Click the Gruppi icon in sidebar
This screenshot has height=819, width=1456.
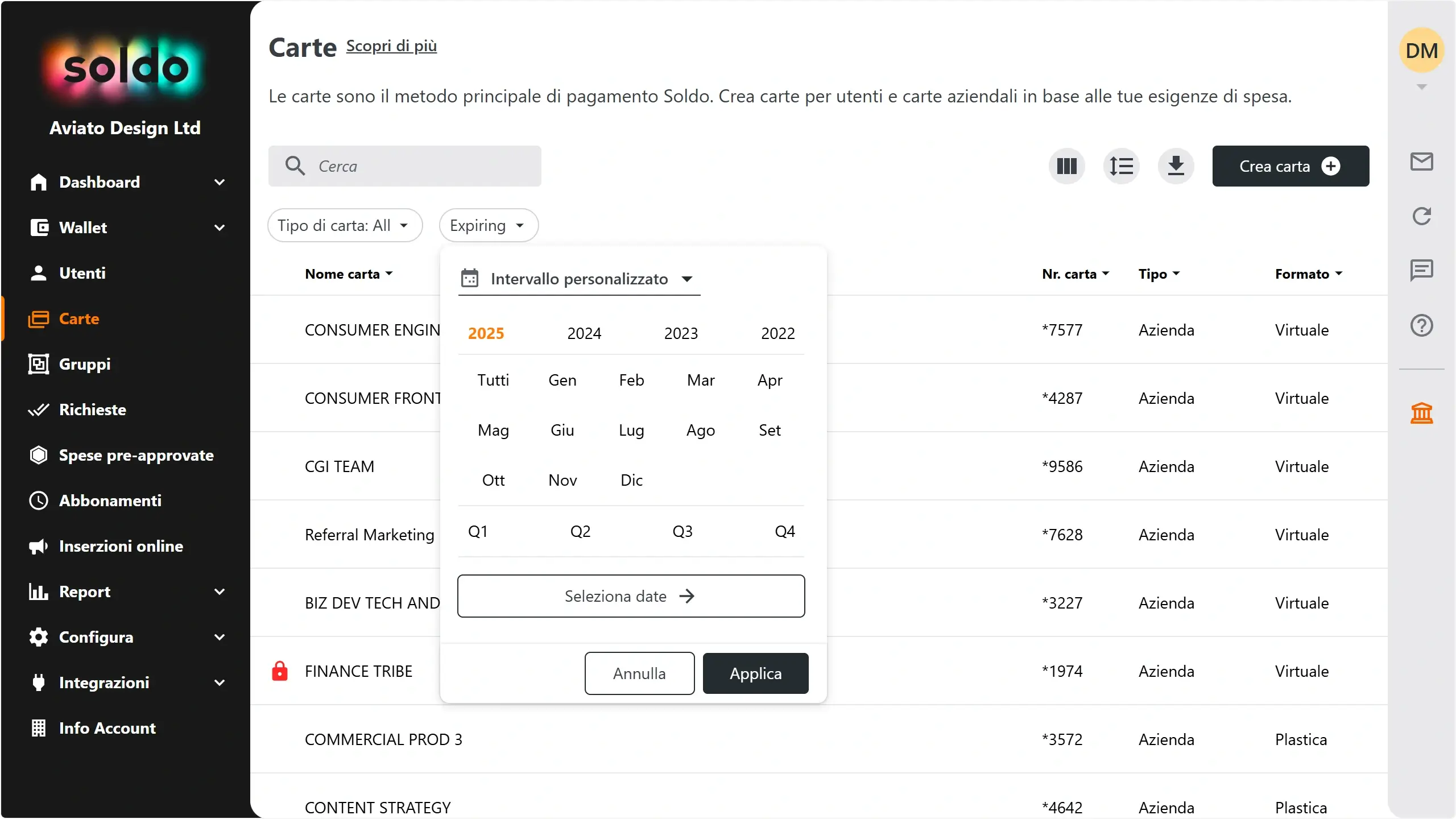click(38, 364)
